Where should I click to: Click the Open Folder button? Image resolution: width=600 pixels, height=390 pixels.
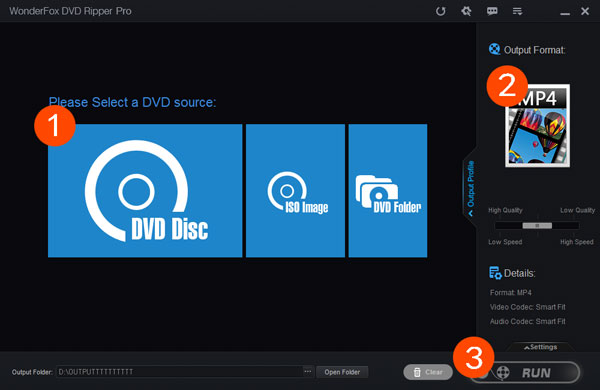pos(342,372)
